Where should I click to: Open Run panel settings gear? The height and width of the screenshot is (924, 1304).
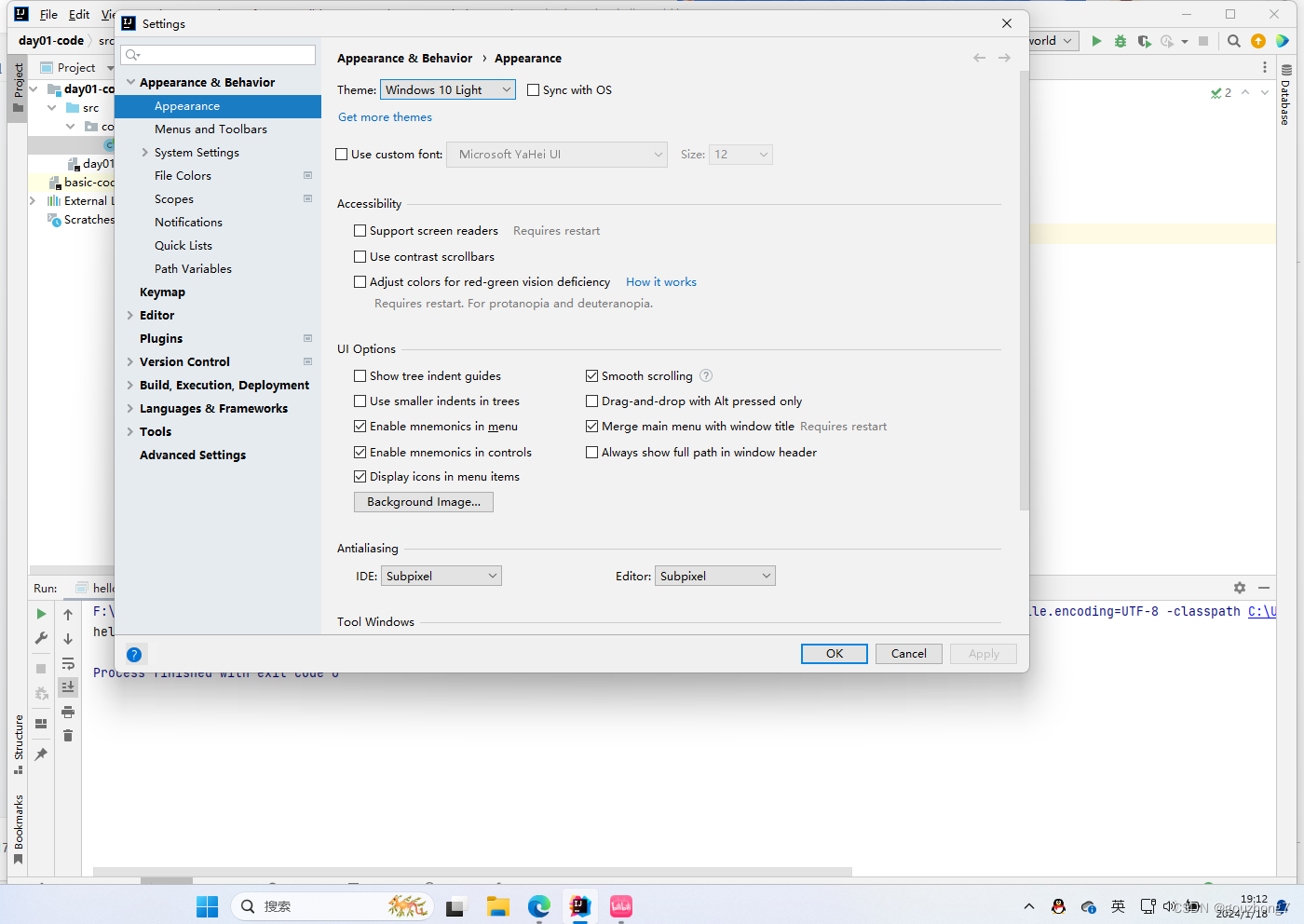point(1240,588)
